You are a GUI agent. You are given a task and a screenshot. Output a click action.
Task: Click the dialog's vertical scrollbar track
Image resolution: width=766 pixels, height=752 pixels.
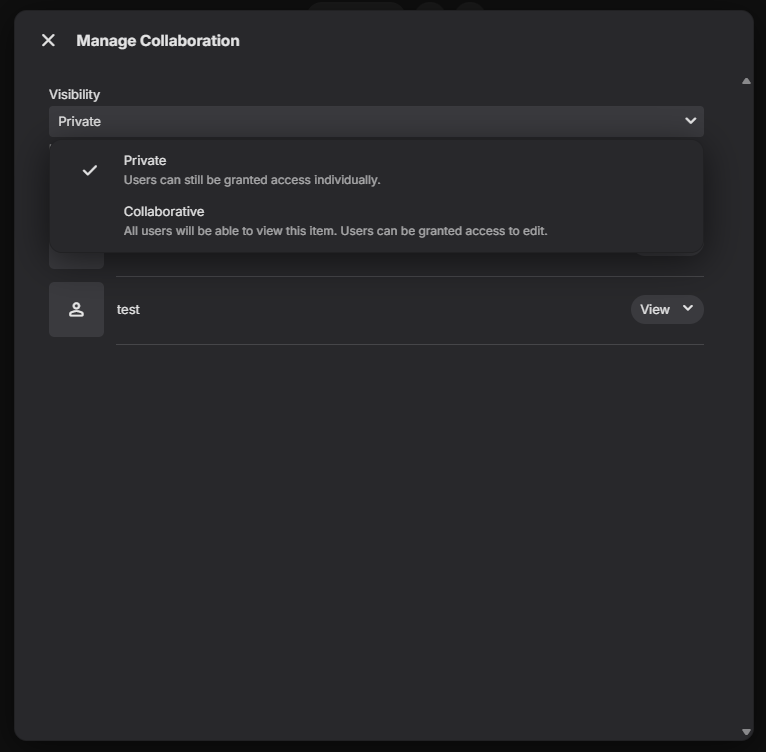[x=746, y=400]
